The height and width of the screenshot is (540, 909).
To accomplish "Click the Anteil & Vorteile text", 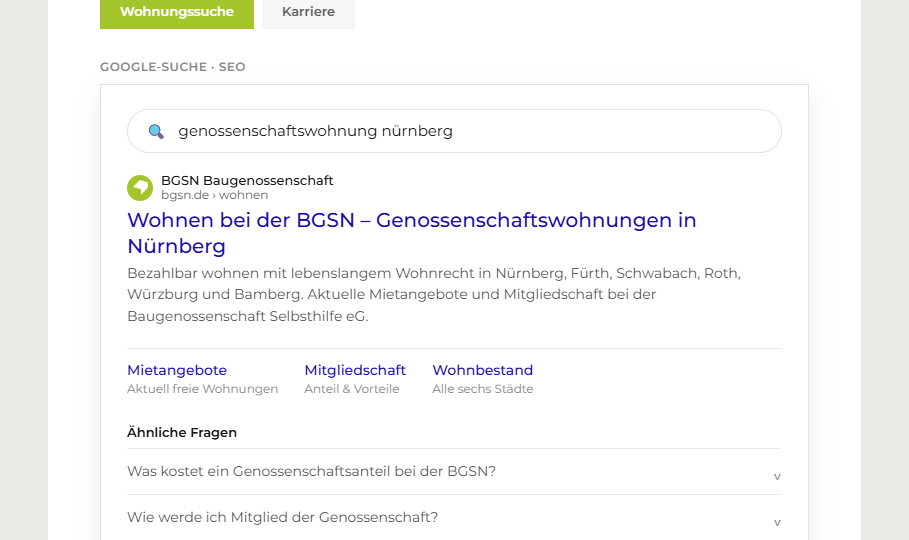I will (352, 389).
